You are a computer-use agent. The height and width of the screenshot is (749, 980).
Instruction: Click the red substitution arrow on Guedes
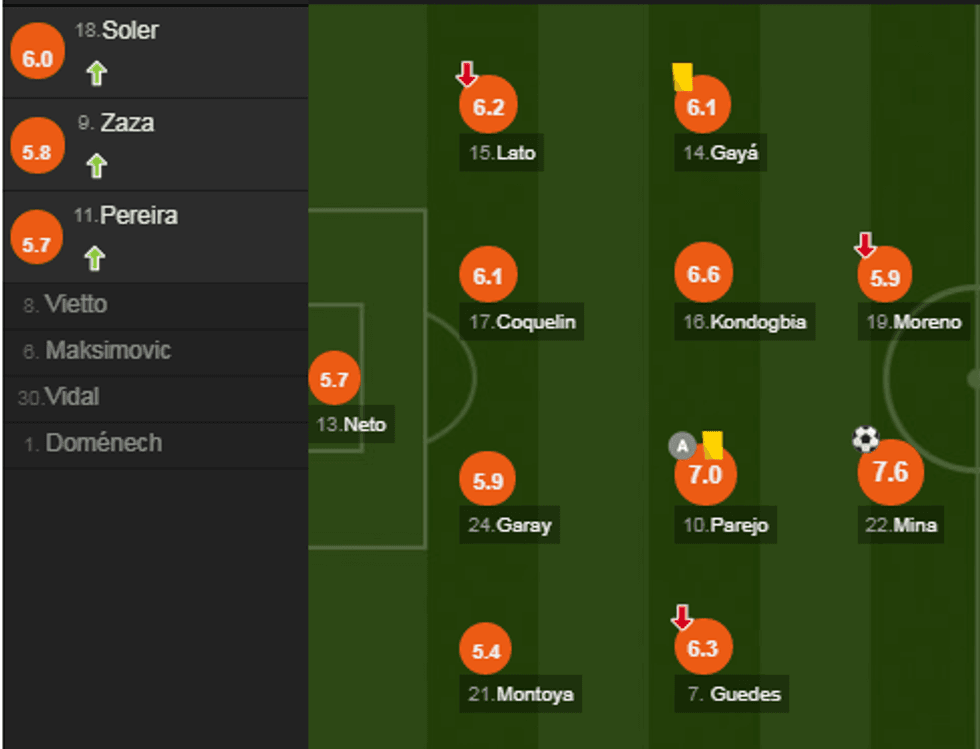pyautogui.click(x=682, y=618)
